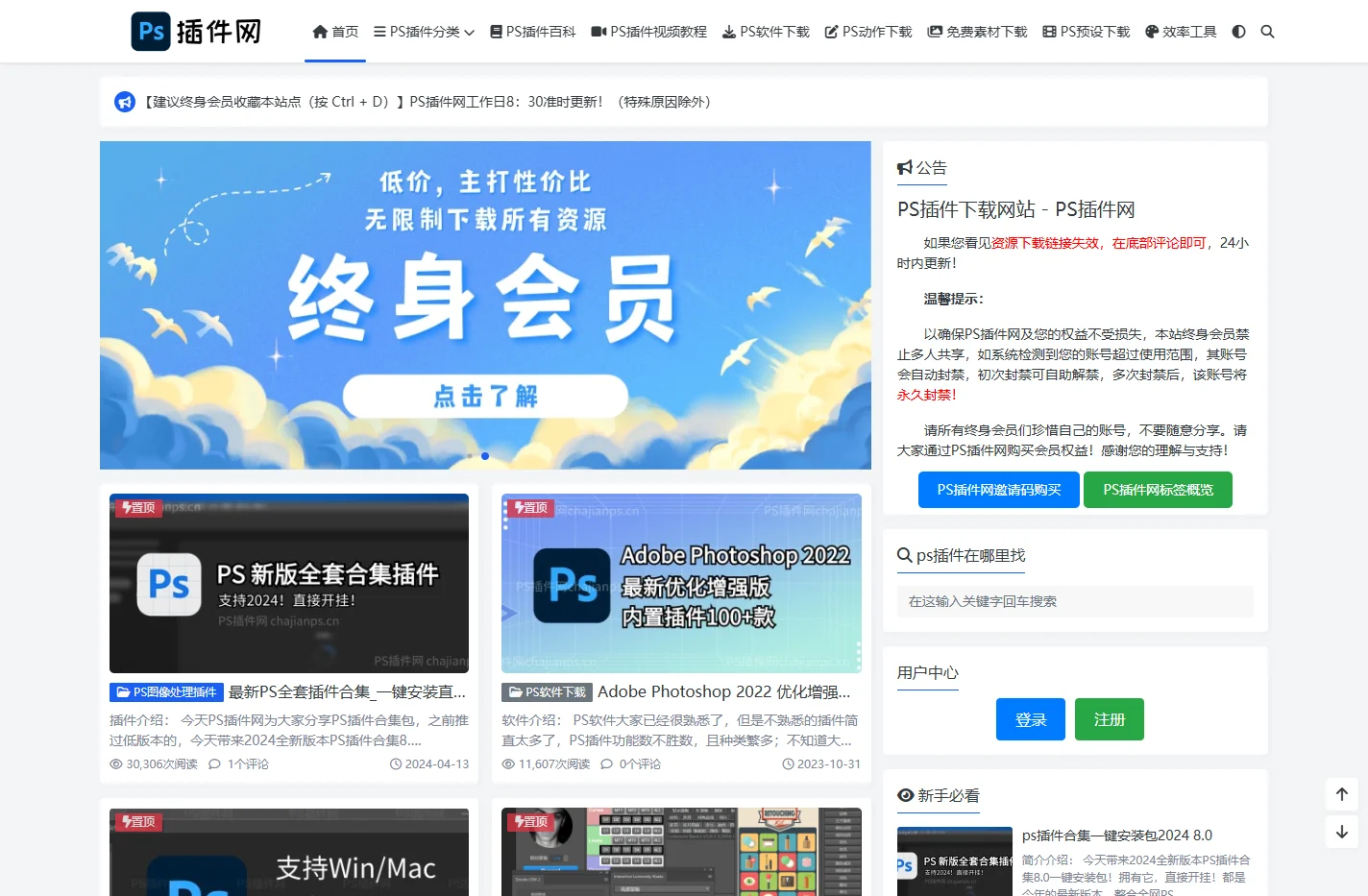Click 置顶 badge on PS新版全套合集插件 card

[138, 507]
